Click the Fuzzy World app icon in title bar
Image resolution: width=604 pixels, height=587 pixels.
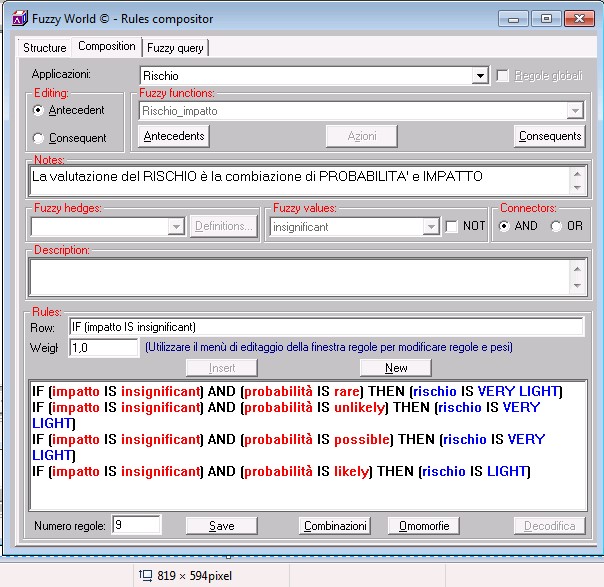(20, 18)
